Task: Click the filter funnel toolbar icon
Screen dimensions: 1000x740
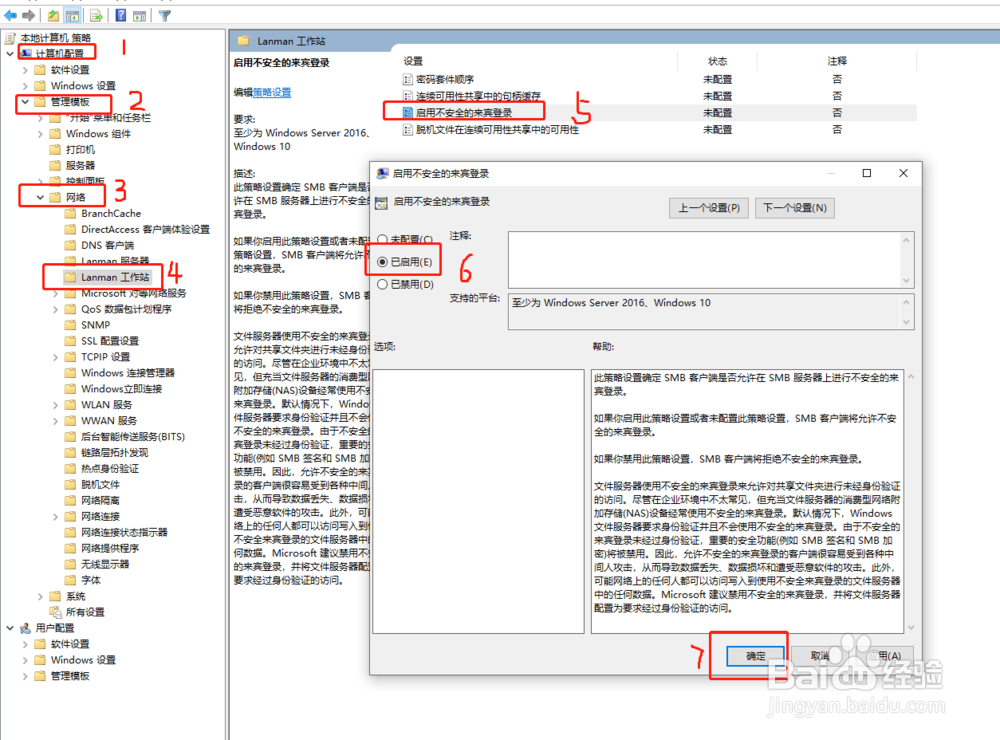Action: [164, 15]
